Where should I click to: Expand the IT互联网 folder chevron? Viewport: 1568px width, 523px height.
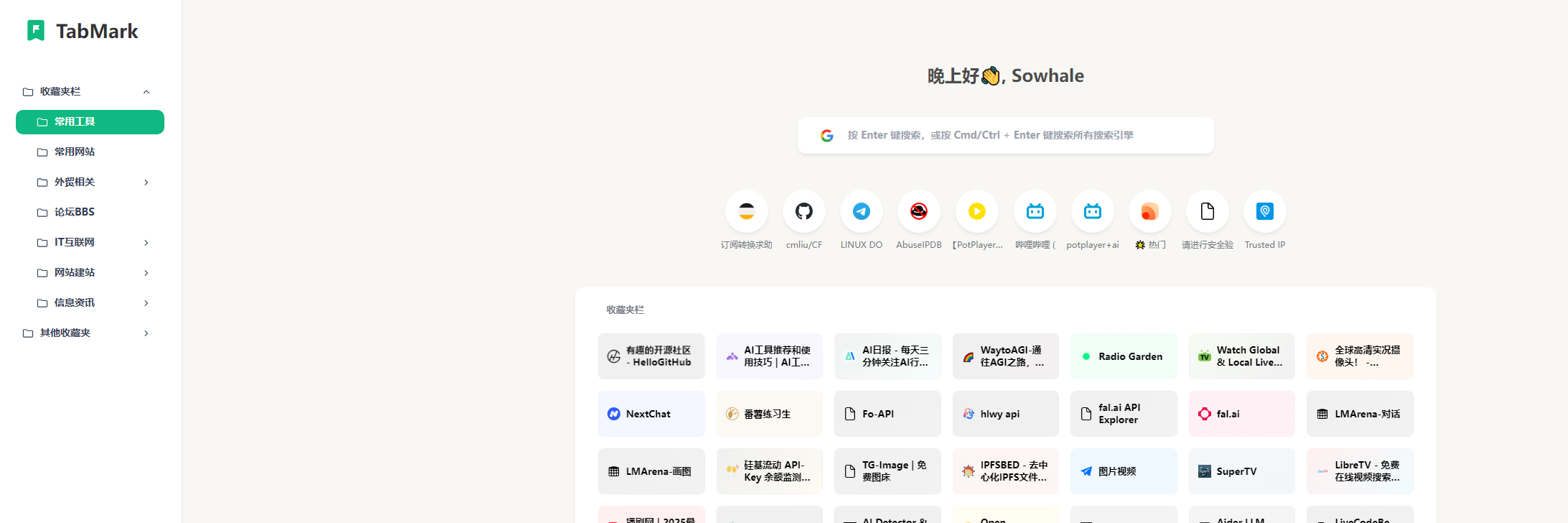point(146,242)
